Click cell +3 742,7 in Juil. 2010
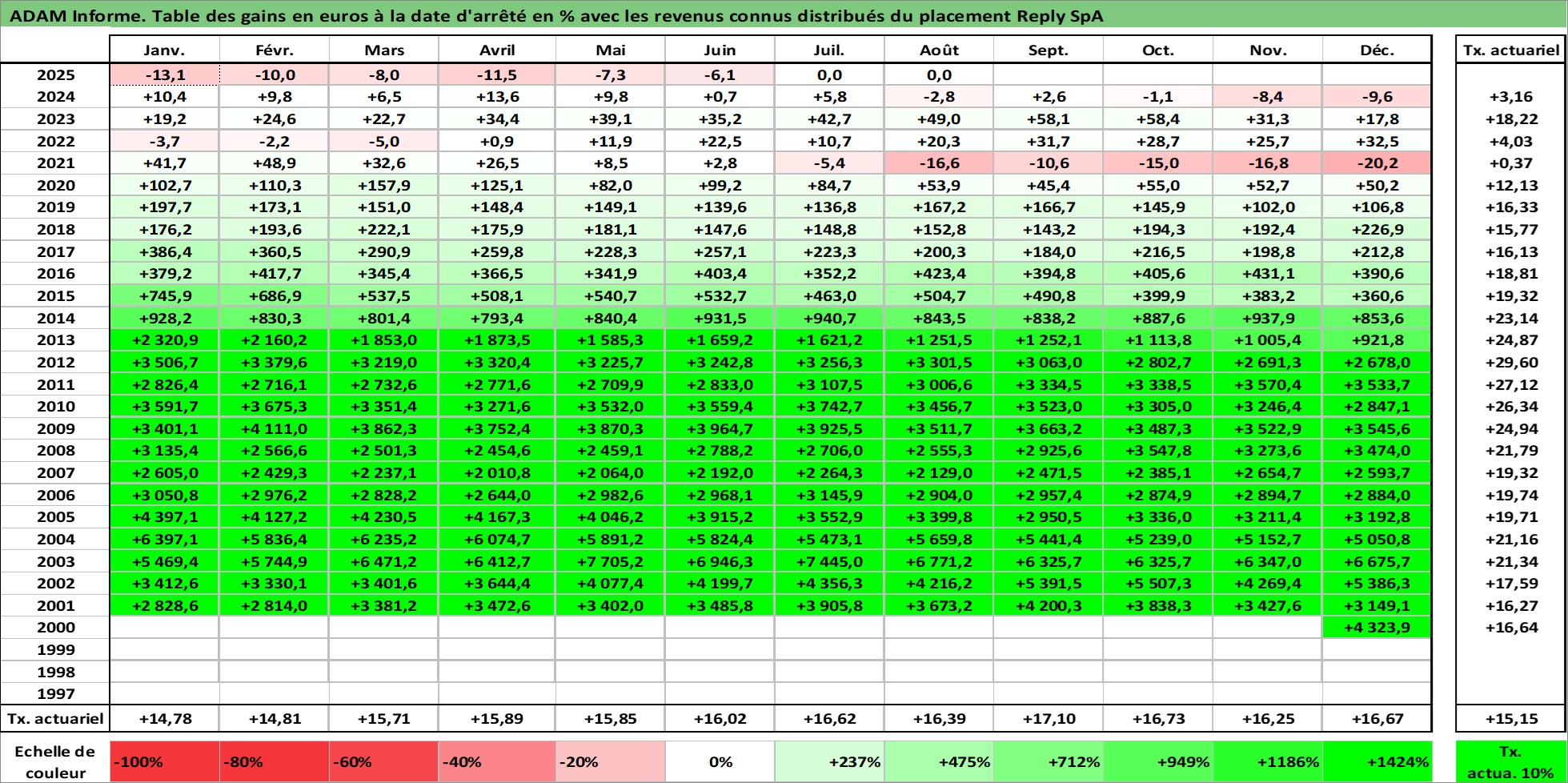Image resolution: width=1568 pixels, height=783 pixels. pos(829,407)
